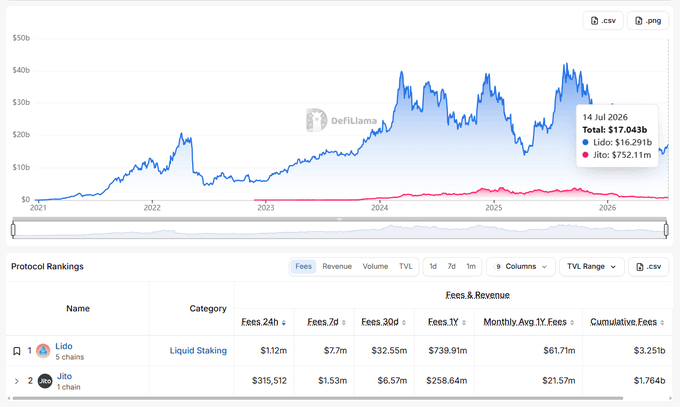Sort by Fees 30d column
The image size is (680, 407).
(383, 322)
